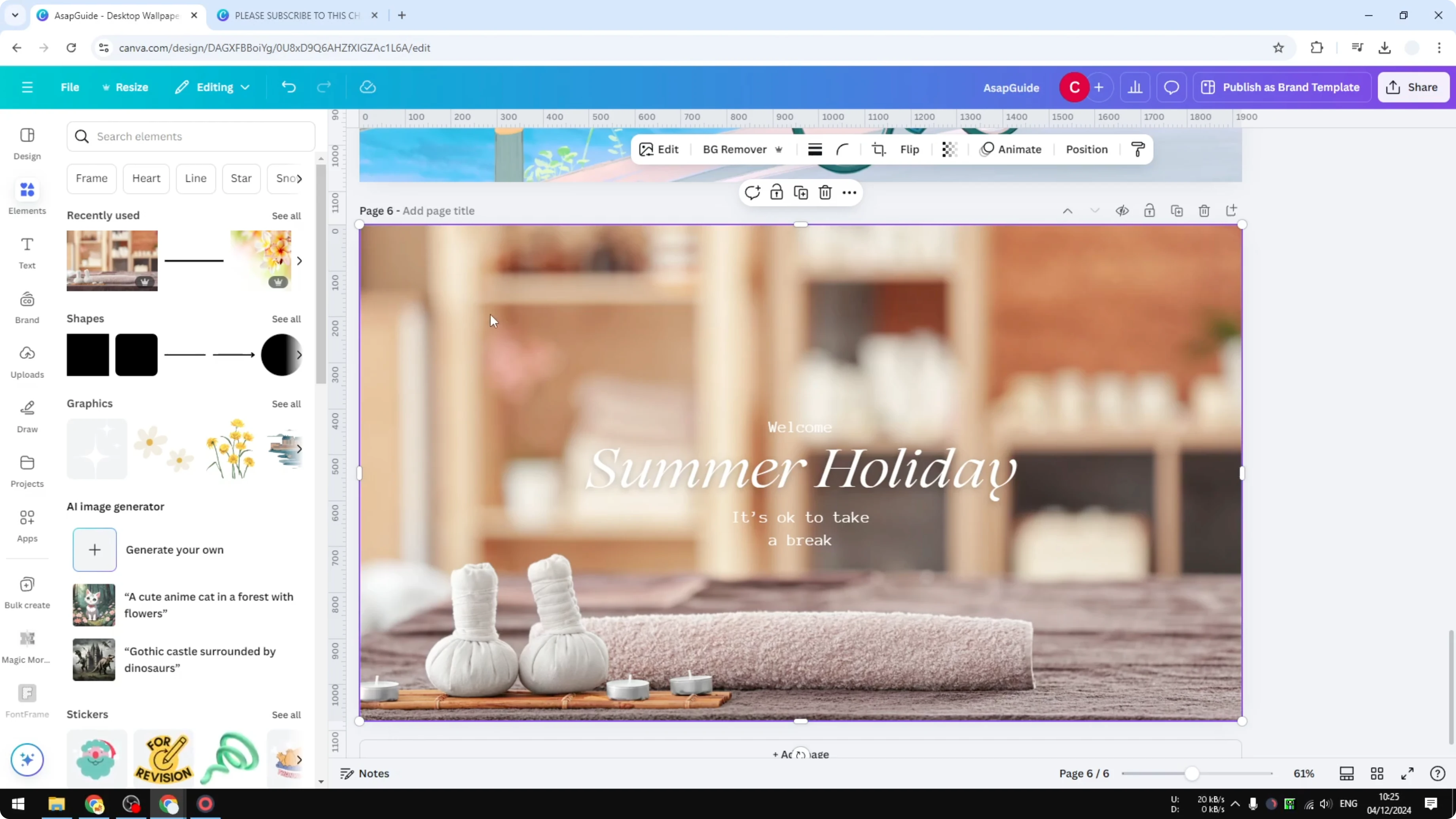Expand the BG Remover dropdown arrow
This screenshot has height=819, width=1456.
coord(779,150)
